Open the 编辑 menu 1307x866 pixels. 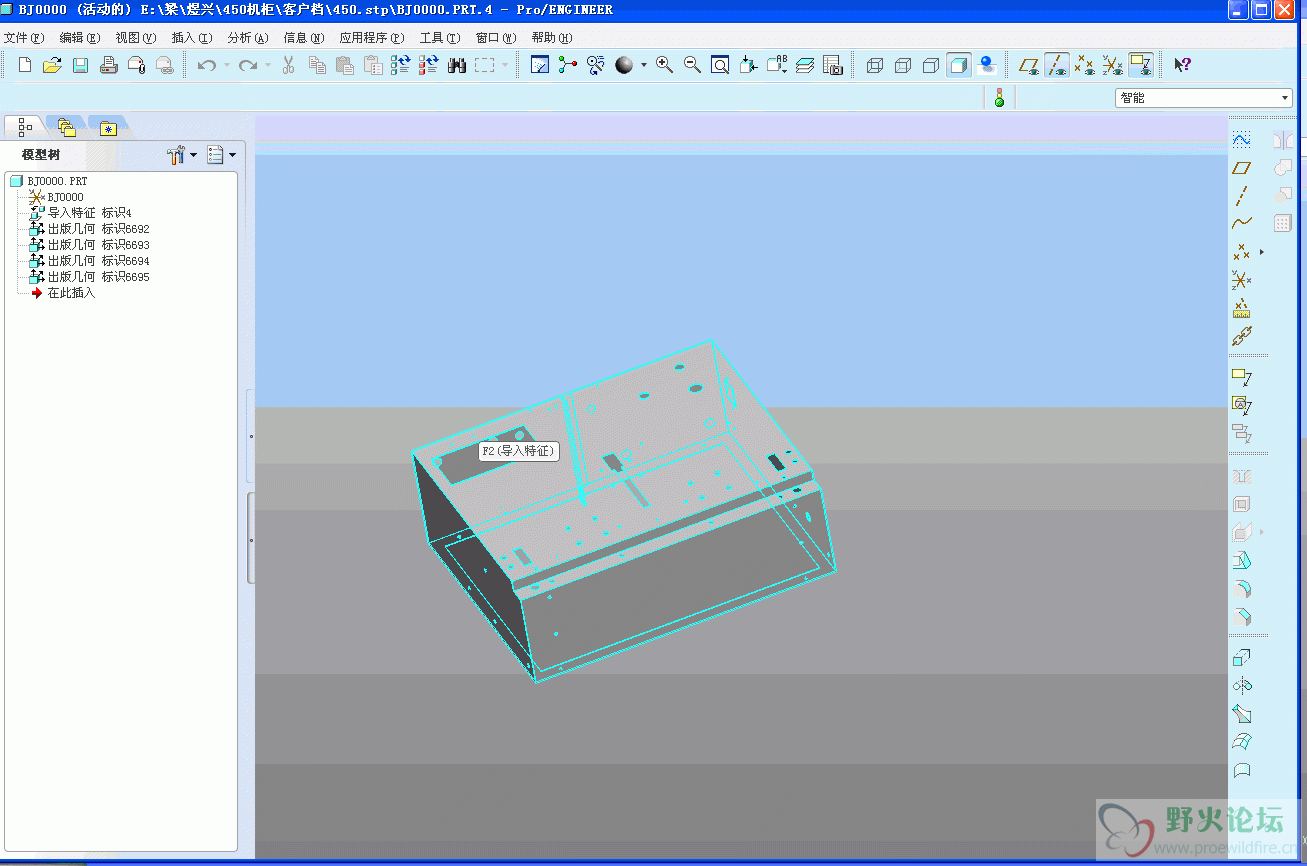80,38
